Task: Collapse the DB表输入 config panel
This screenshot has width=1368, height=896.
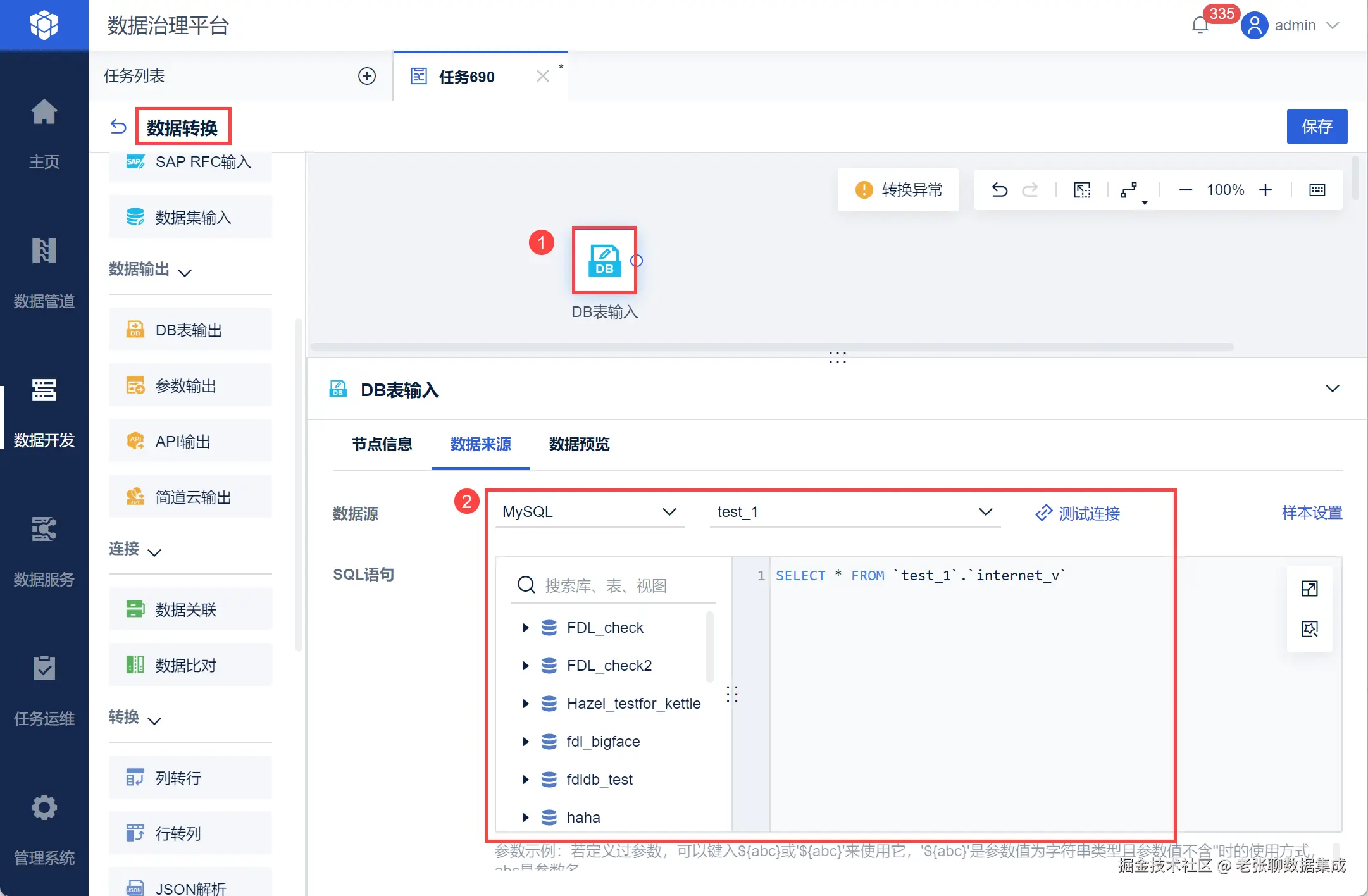Action: (x=1333, y=389)
